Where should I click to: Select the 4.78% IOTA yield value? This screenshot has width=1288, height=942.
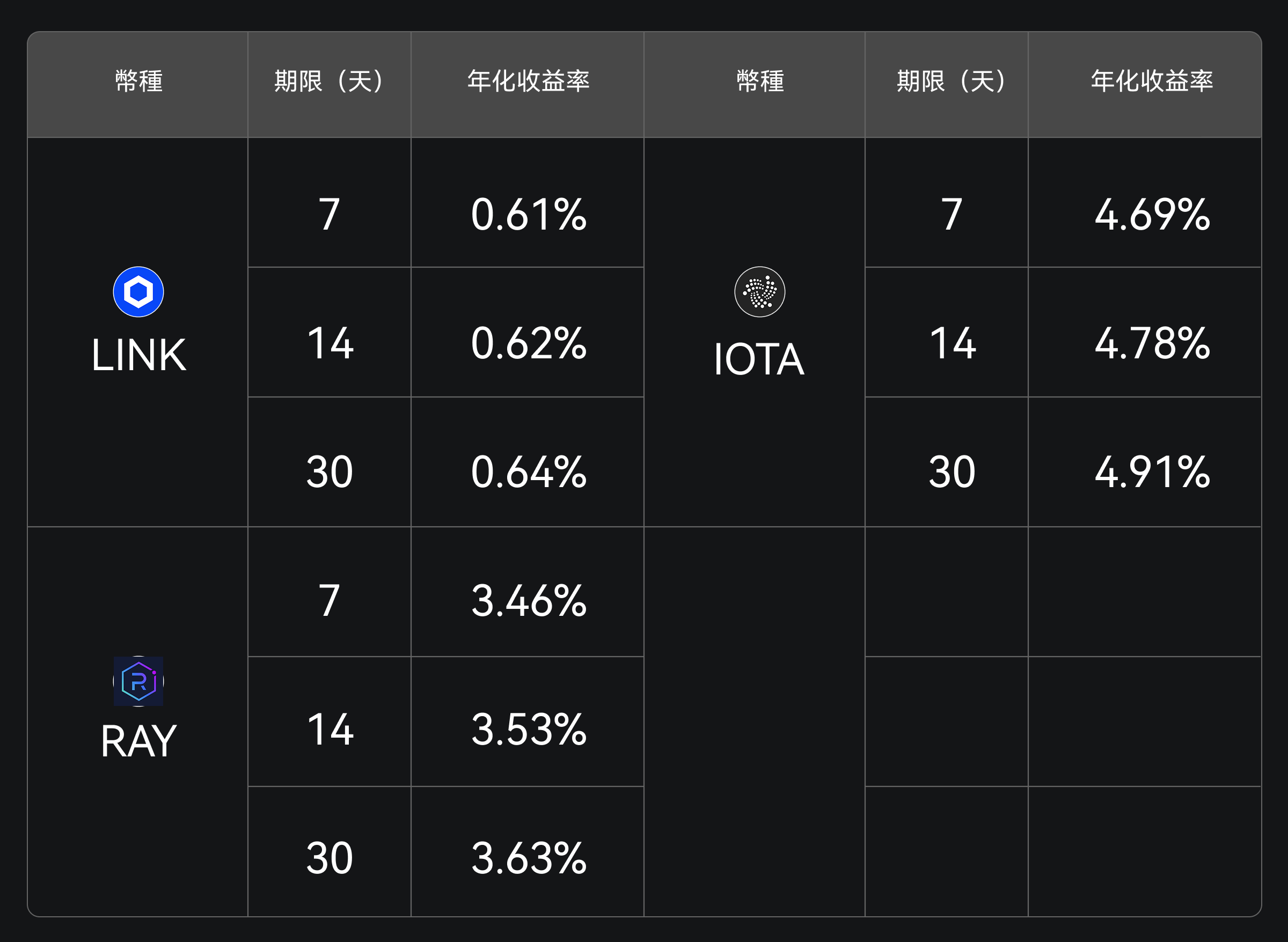tap(1152, 344)
